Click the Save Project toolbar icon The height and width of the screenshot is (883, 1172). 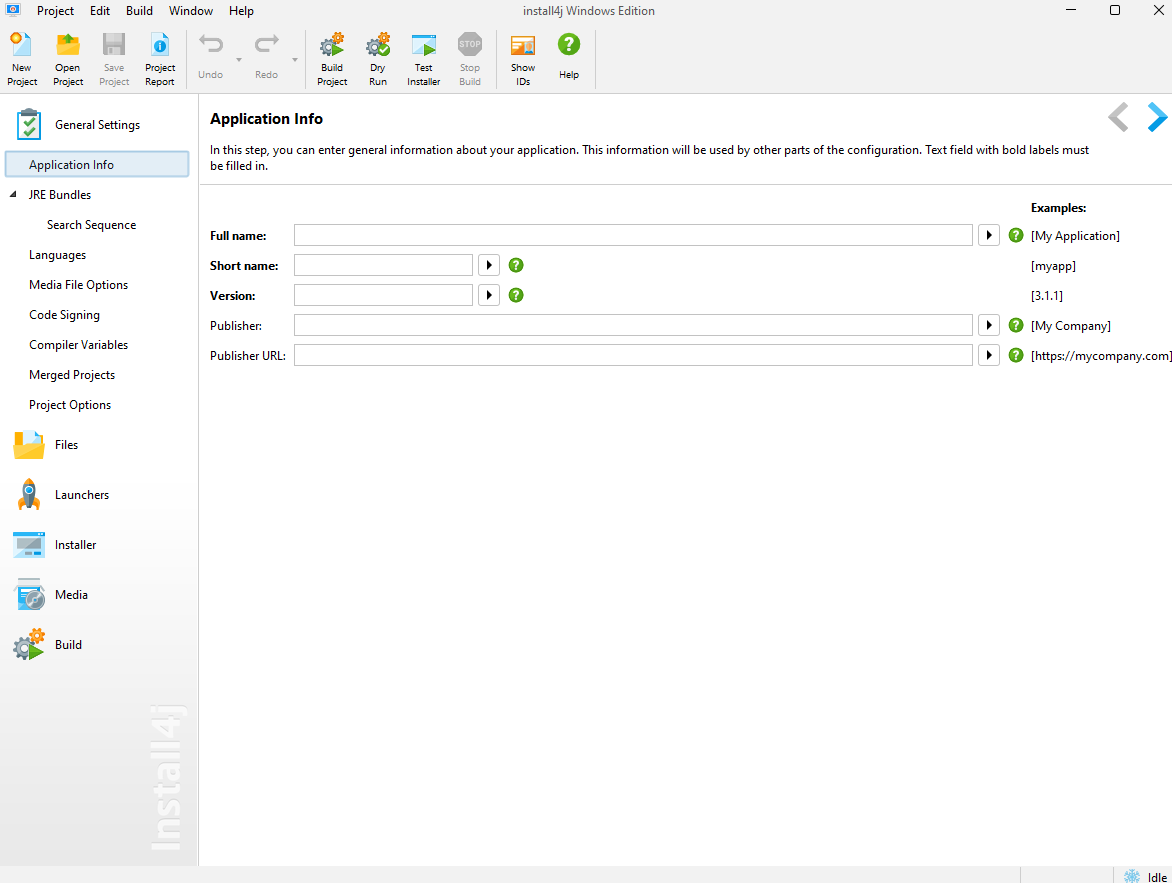point(114,59)
